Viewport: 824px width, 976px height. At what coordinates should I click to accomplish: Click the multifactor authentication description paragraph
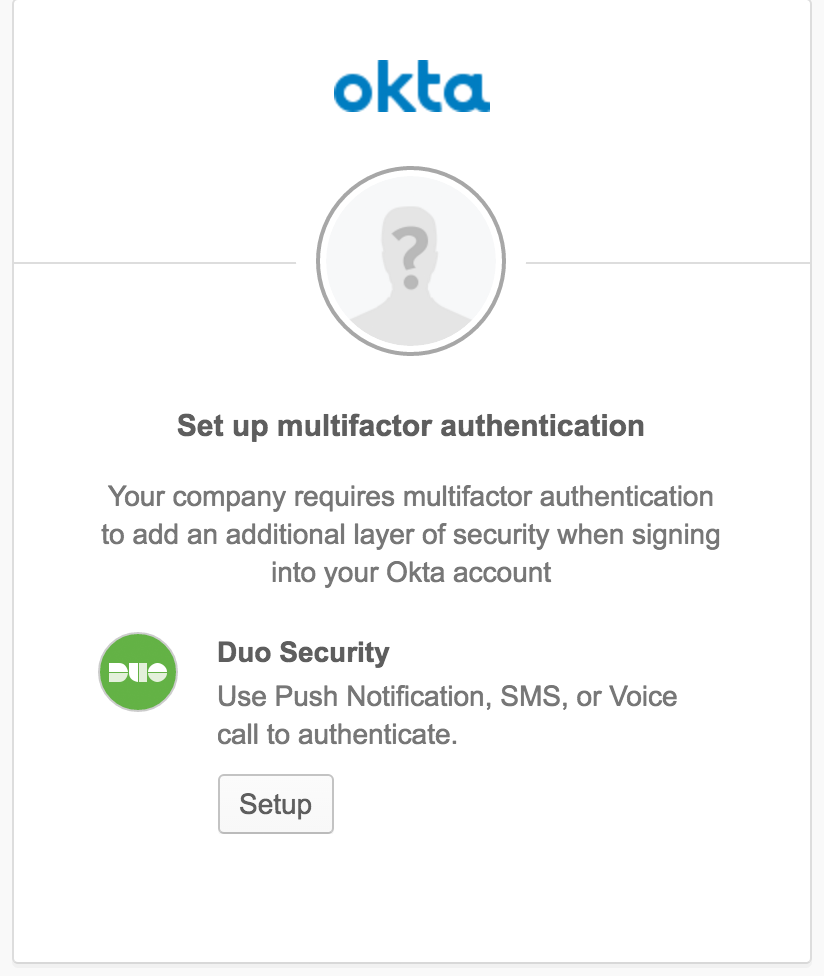[x=411, y=532]
